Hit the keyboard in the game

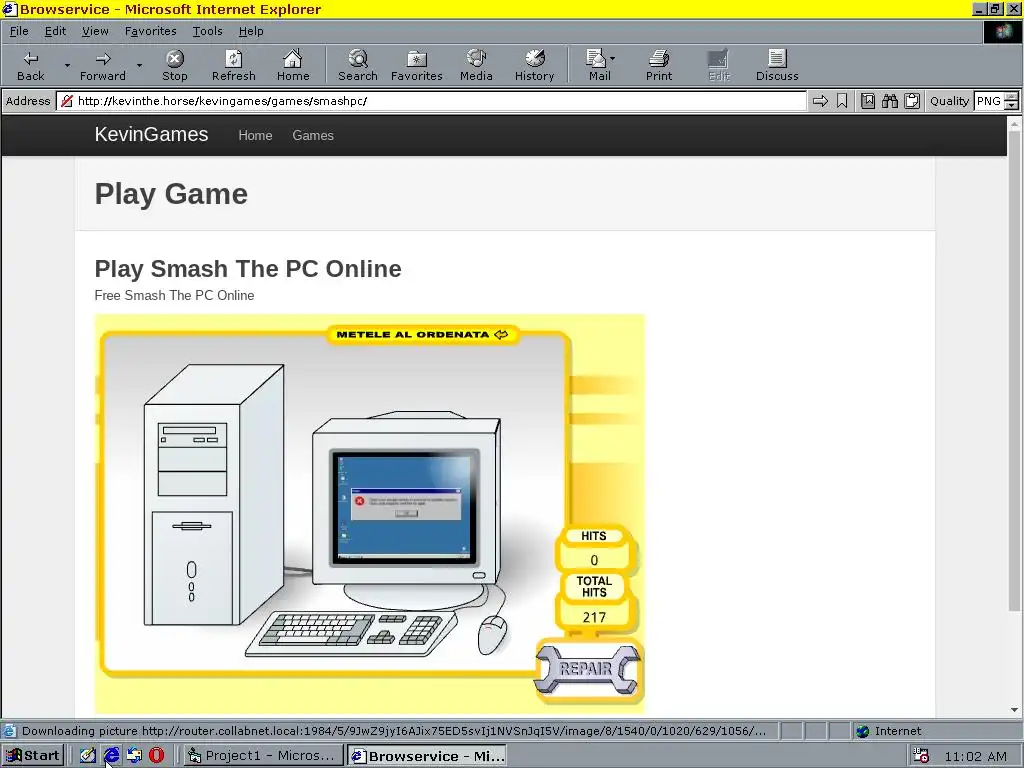point(351,633)
